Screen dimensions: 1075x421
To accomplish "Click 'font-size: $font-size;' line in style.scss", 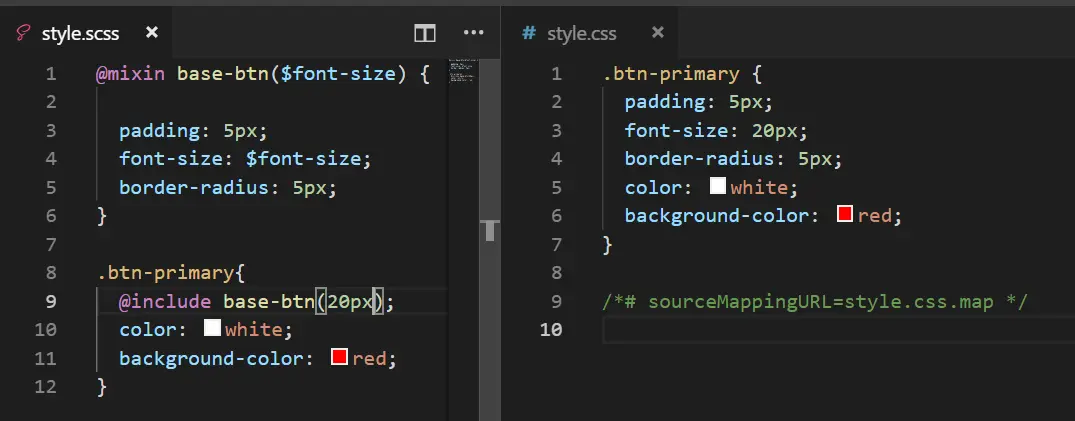I will tap(245, 159).
